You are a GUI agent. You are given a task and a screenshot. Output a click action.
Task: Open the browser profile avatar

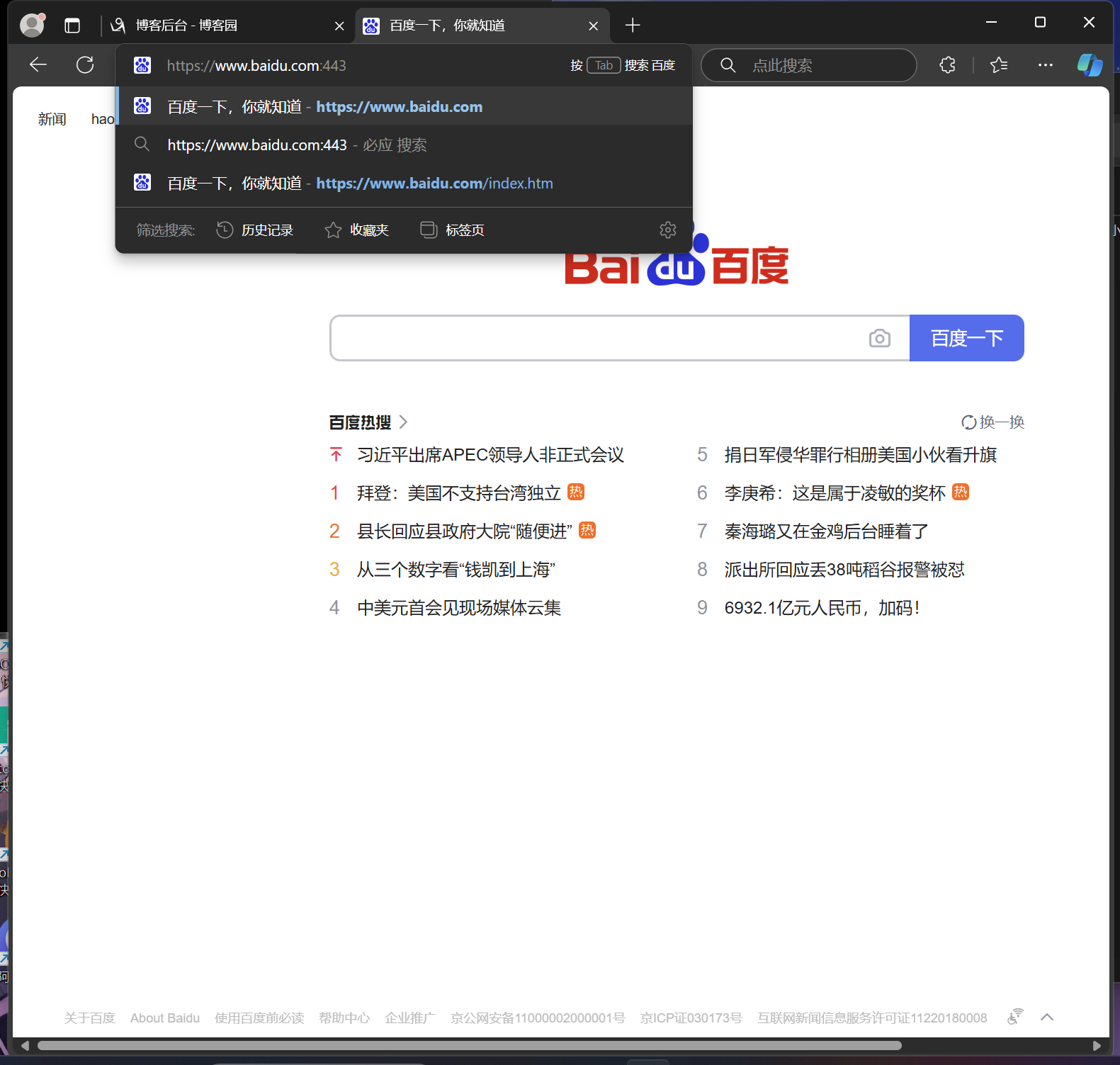click(x=32, y=26)
